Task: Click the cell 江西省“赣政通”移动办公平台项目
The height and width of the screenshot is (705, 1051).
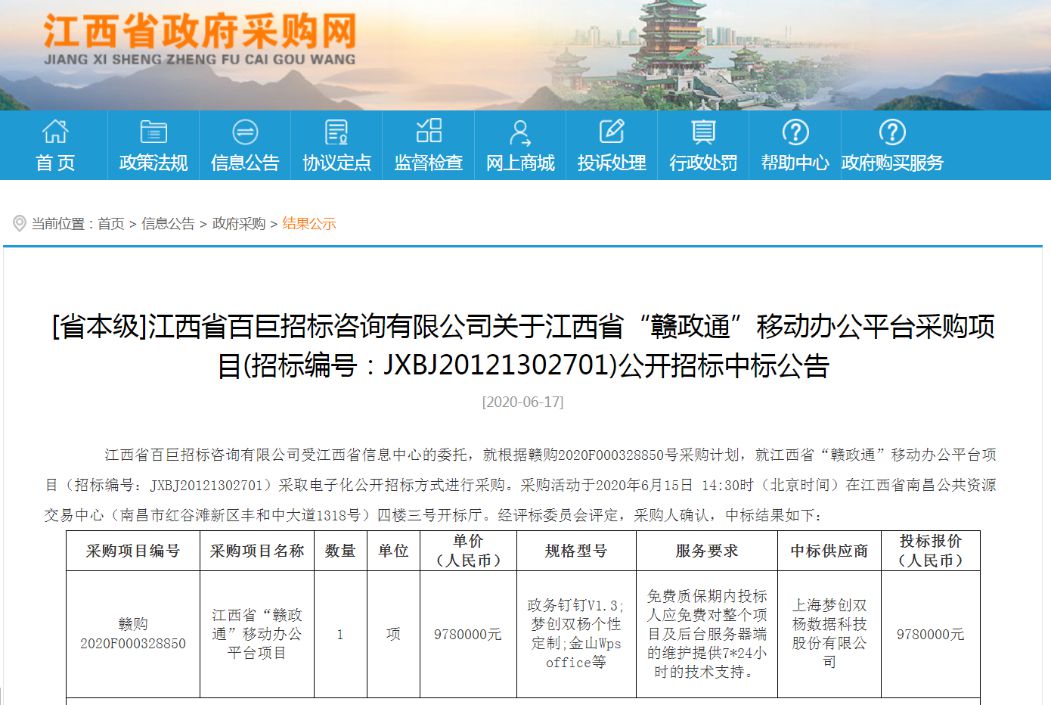Action: click(257, 634)
